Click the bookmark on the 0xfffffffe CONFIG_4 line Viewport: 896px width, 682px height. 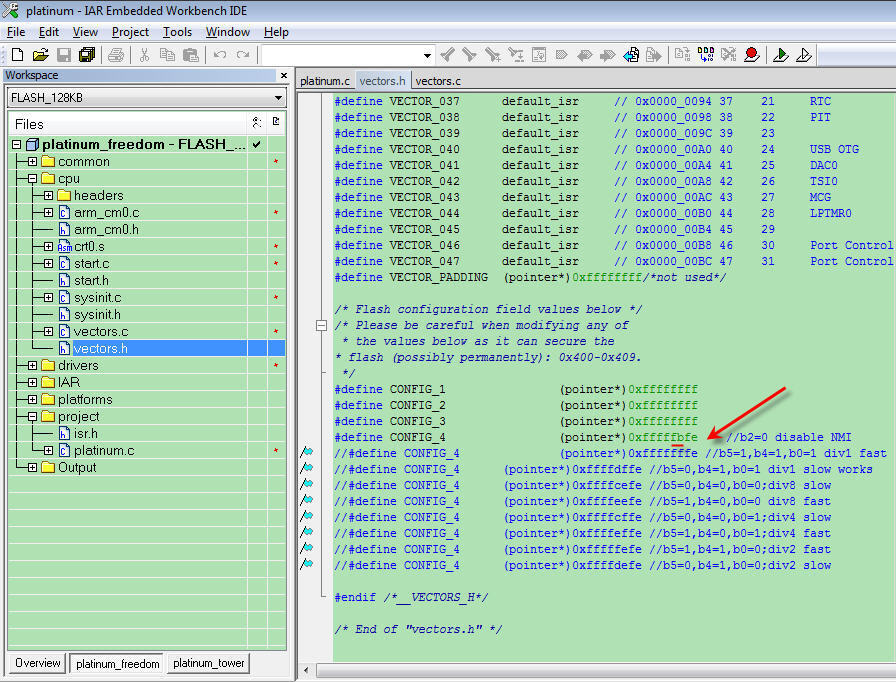(307, 452)
